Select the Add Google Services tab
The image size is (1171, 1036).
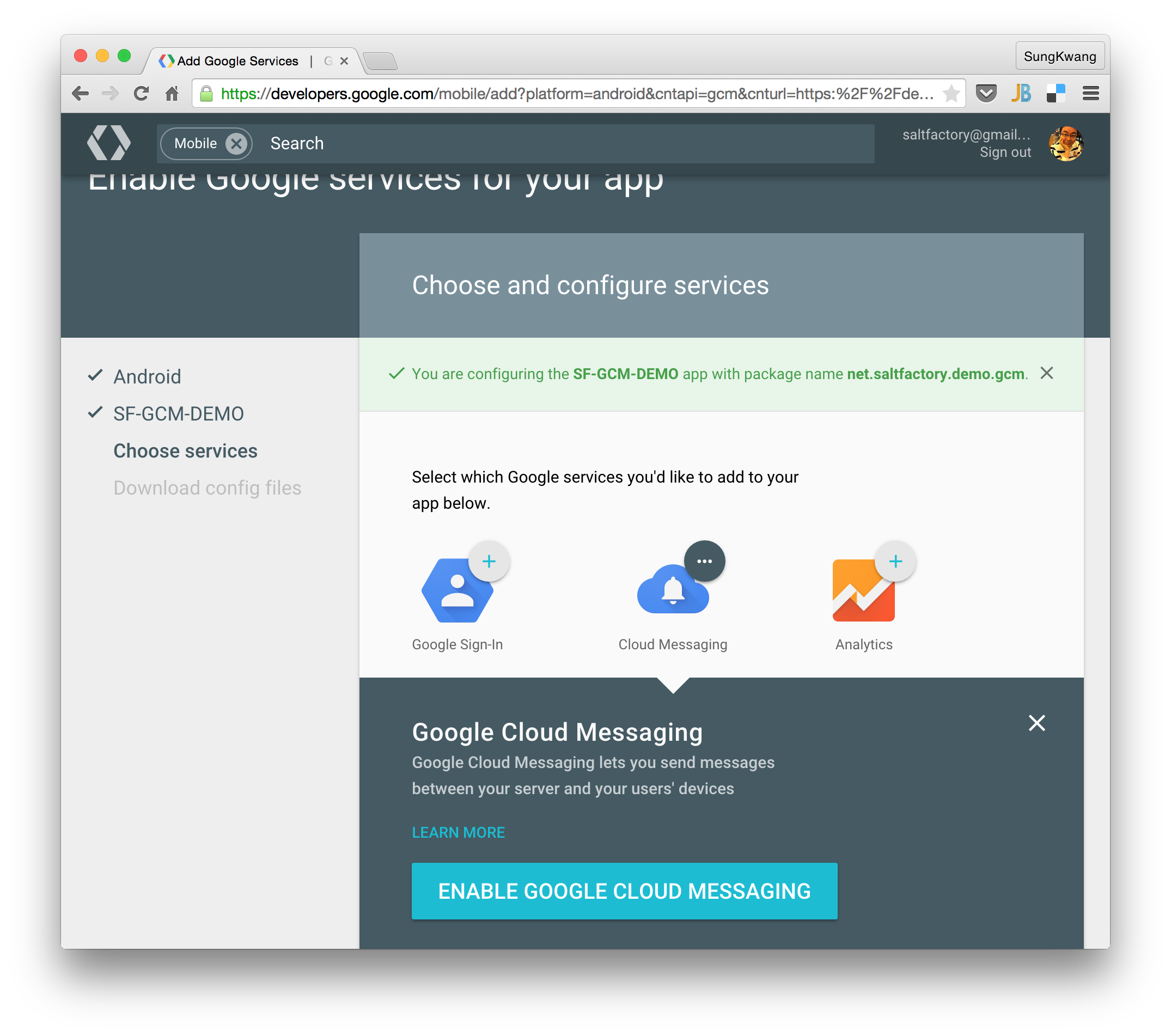pos(252,61)
